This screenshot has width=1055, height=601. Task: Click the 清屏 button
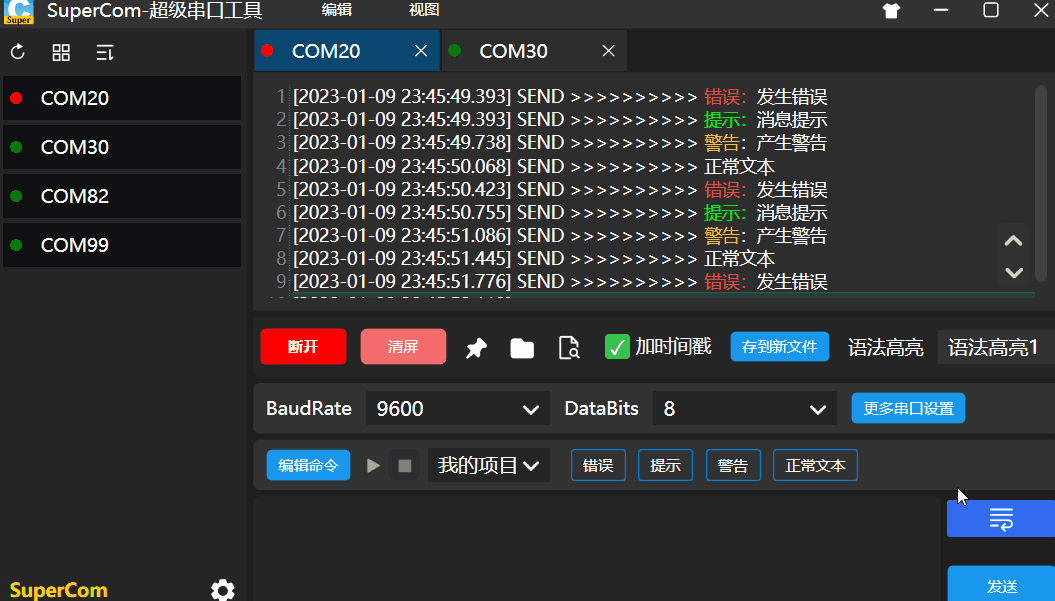403,347
